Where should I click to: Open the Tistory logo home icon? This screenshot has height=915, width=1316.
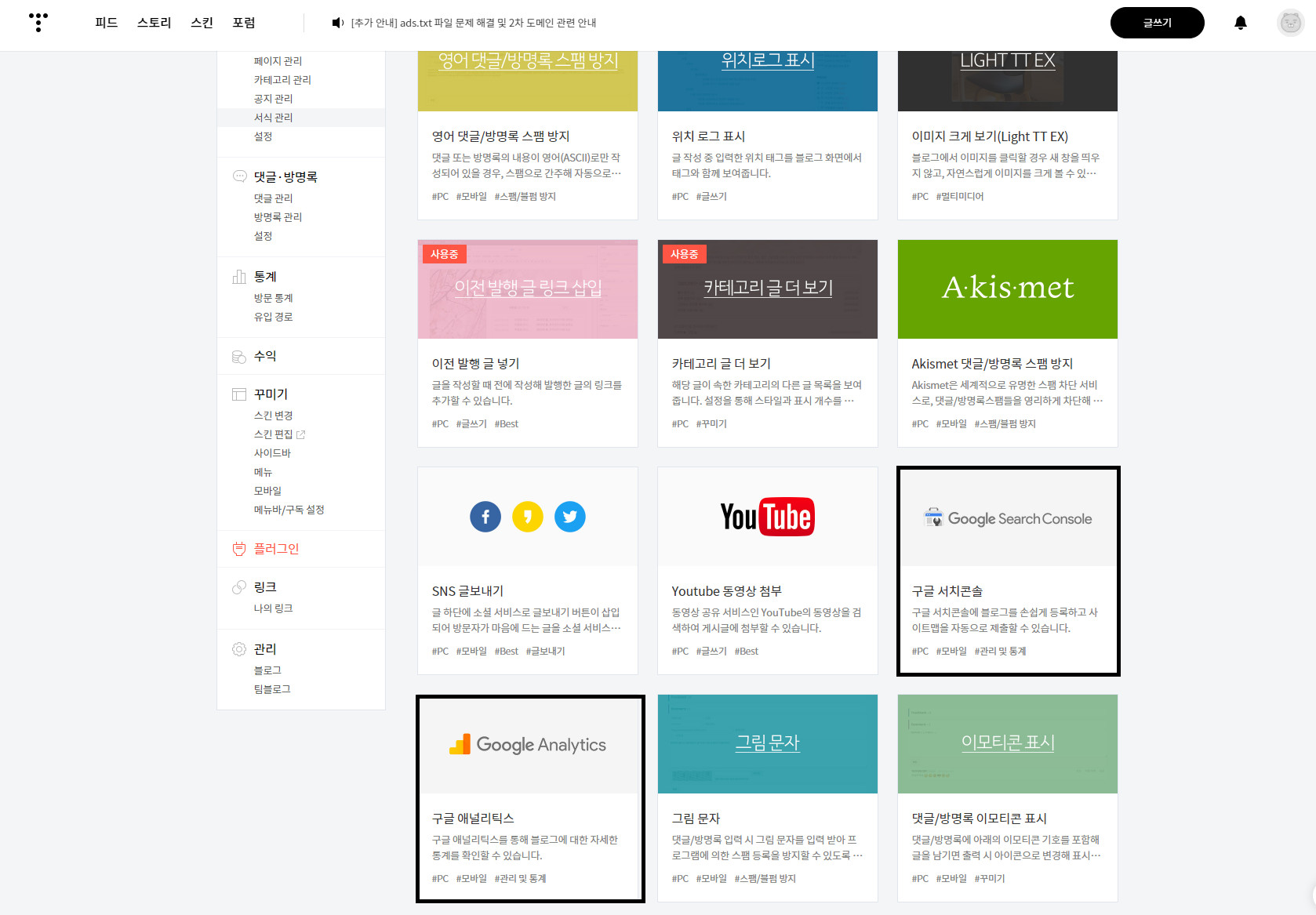coord(38,22)
